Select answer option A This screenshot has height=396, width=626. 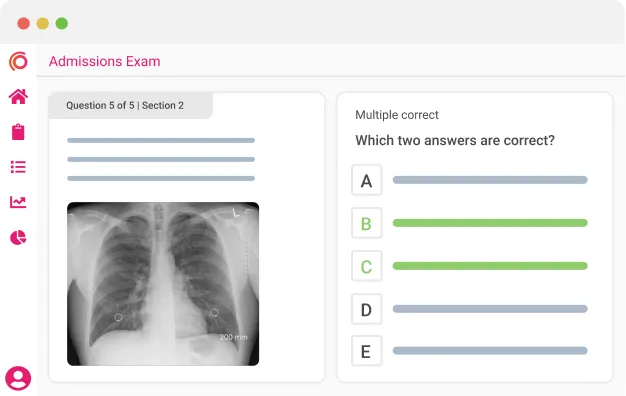pos(366,180)
